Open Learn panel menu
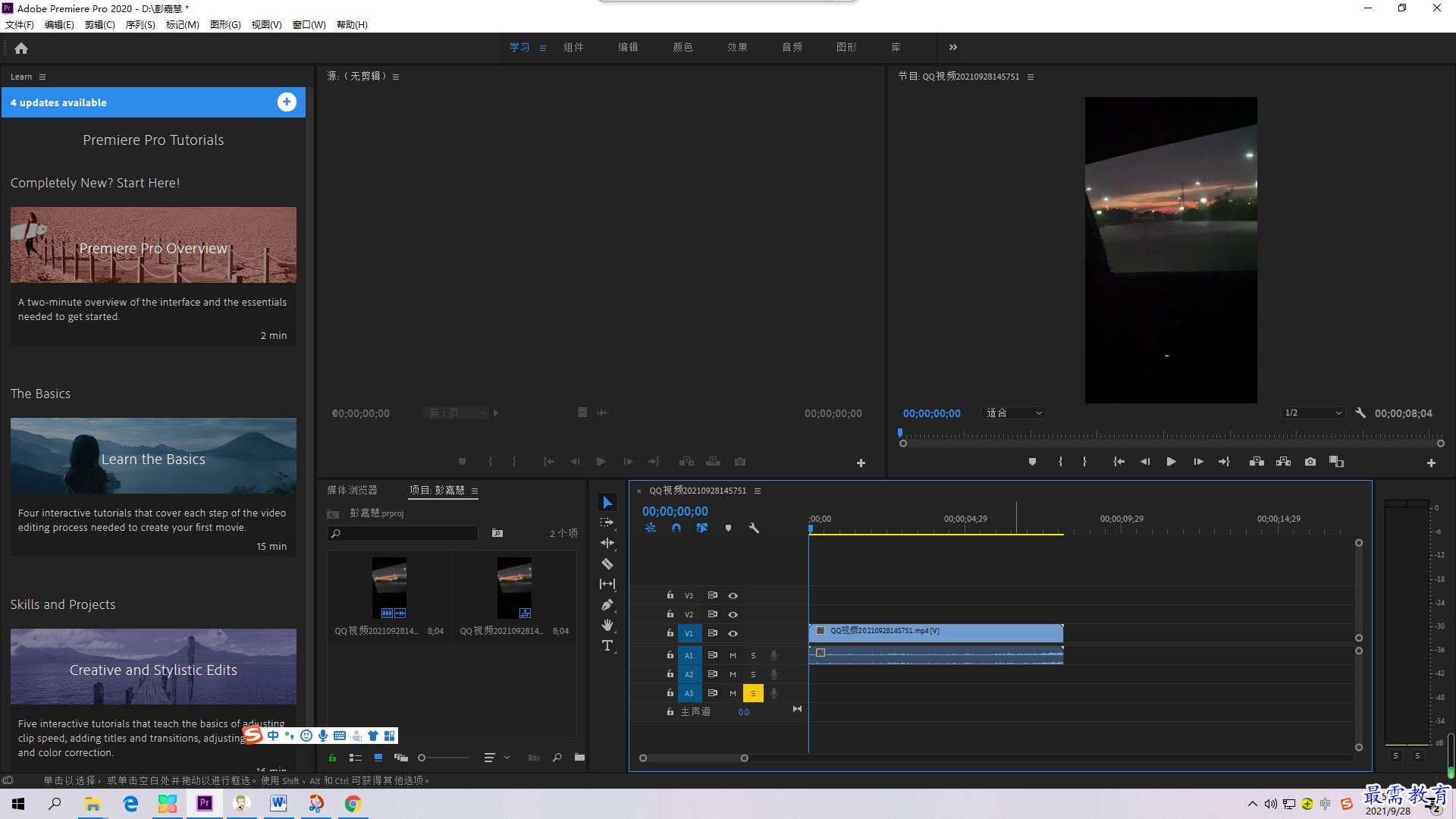Viewport: 1456px width, 819px height. [42, 77]
